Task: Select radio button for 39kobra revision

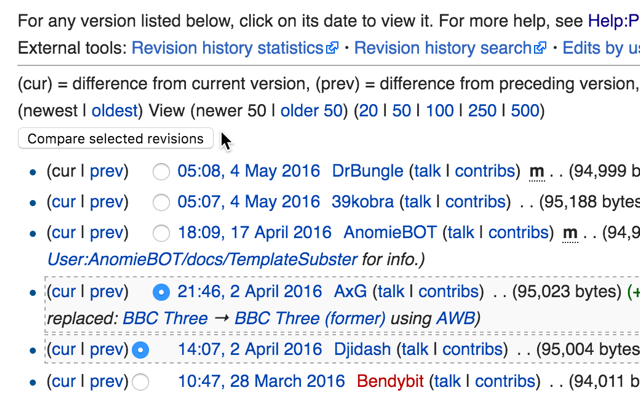Action: point(161,202)
